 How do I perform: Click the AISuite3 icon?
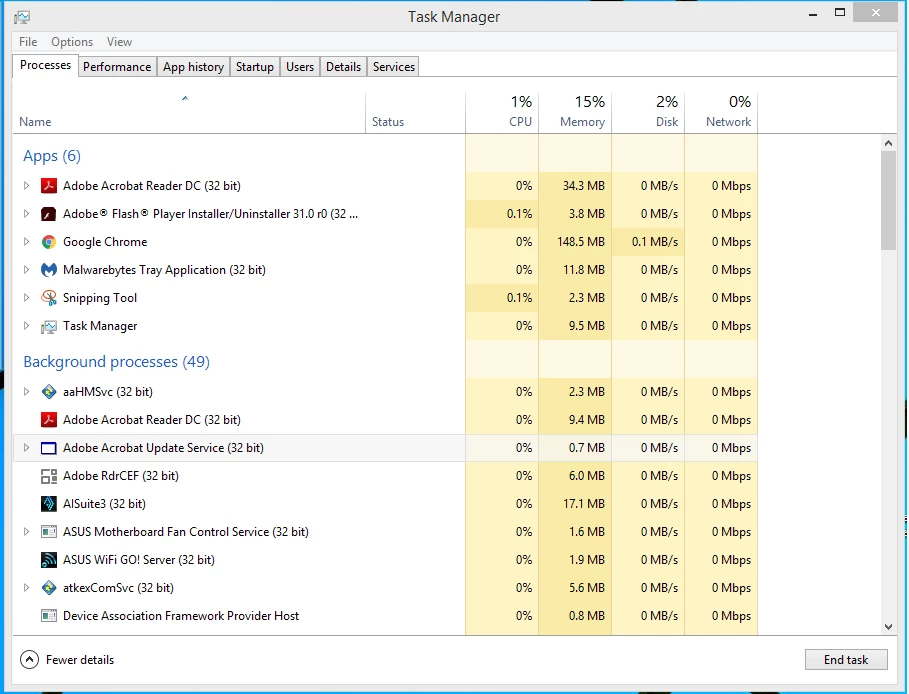click(x=49, y=504)
